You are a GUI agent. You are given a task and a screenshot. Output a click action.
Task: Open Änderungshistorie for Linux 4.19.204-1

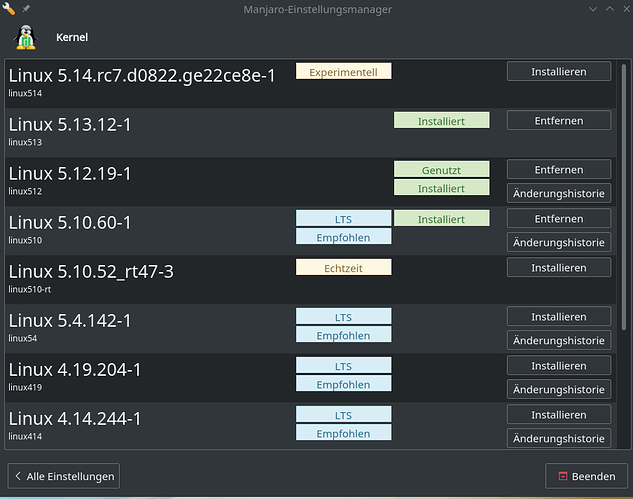[559, 389]
